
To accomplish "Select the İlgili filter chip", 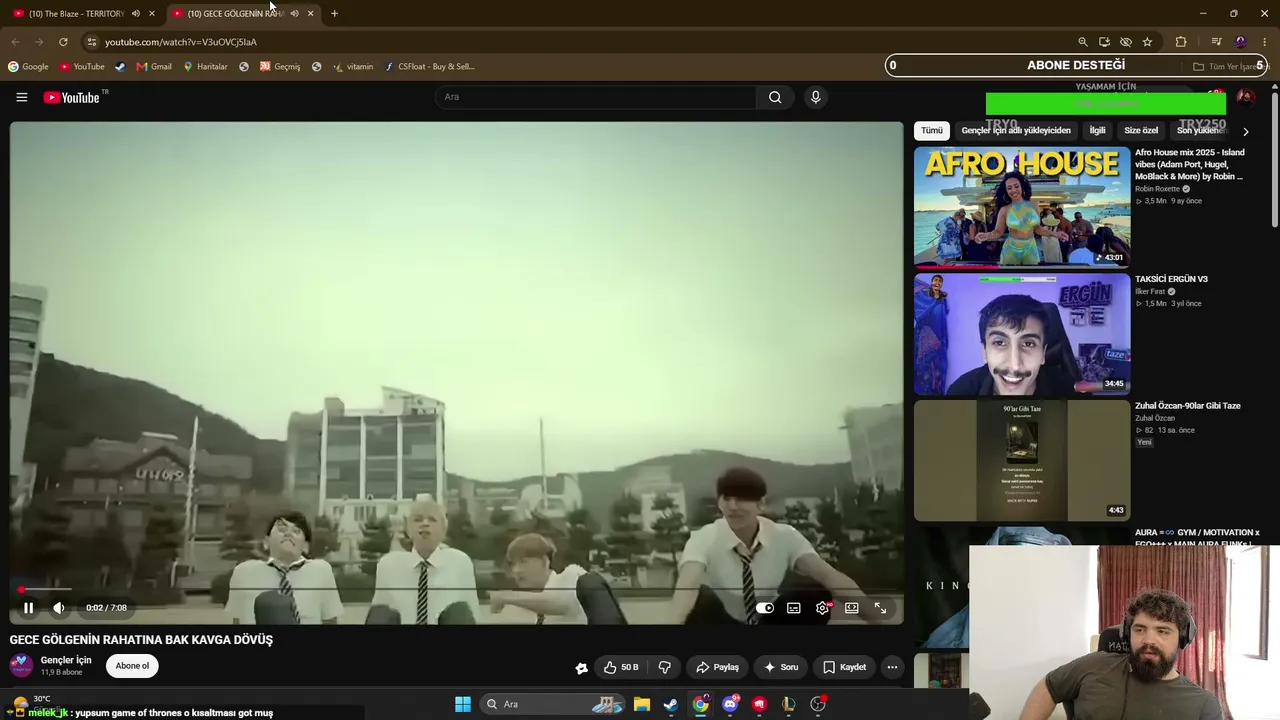I will pos(1097,131).
